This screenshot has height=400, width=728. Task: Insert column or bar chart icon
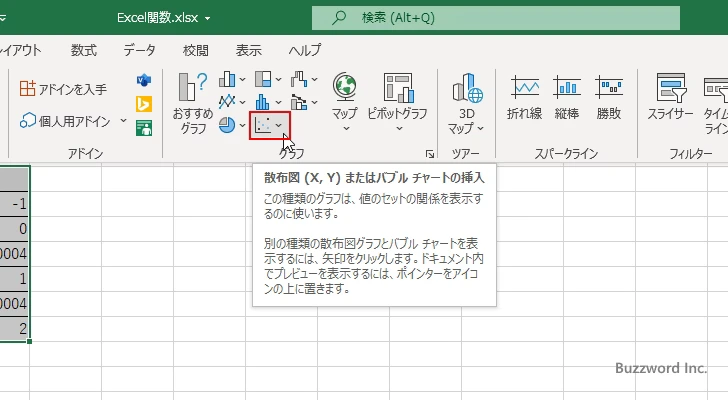pos(227,79)
